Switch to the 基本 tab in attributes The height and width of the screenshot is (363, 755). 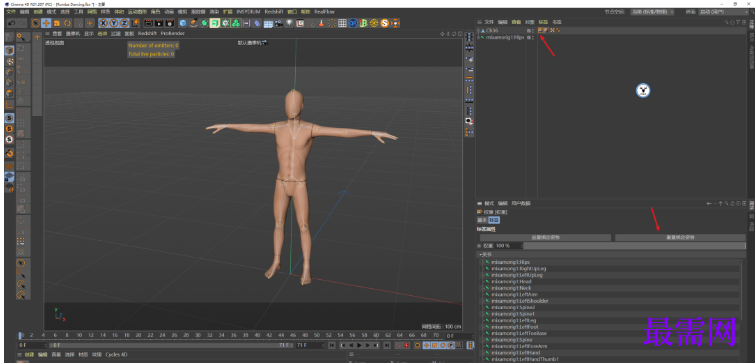pos(483,220)
